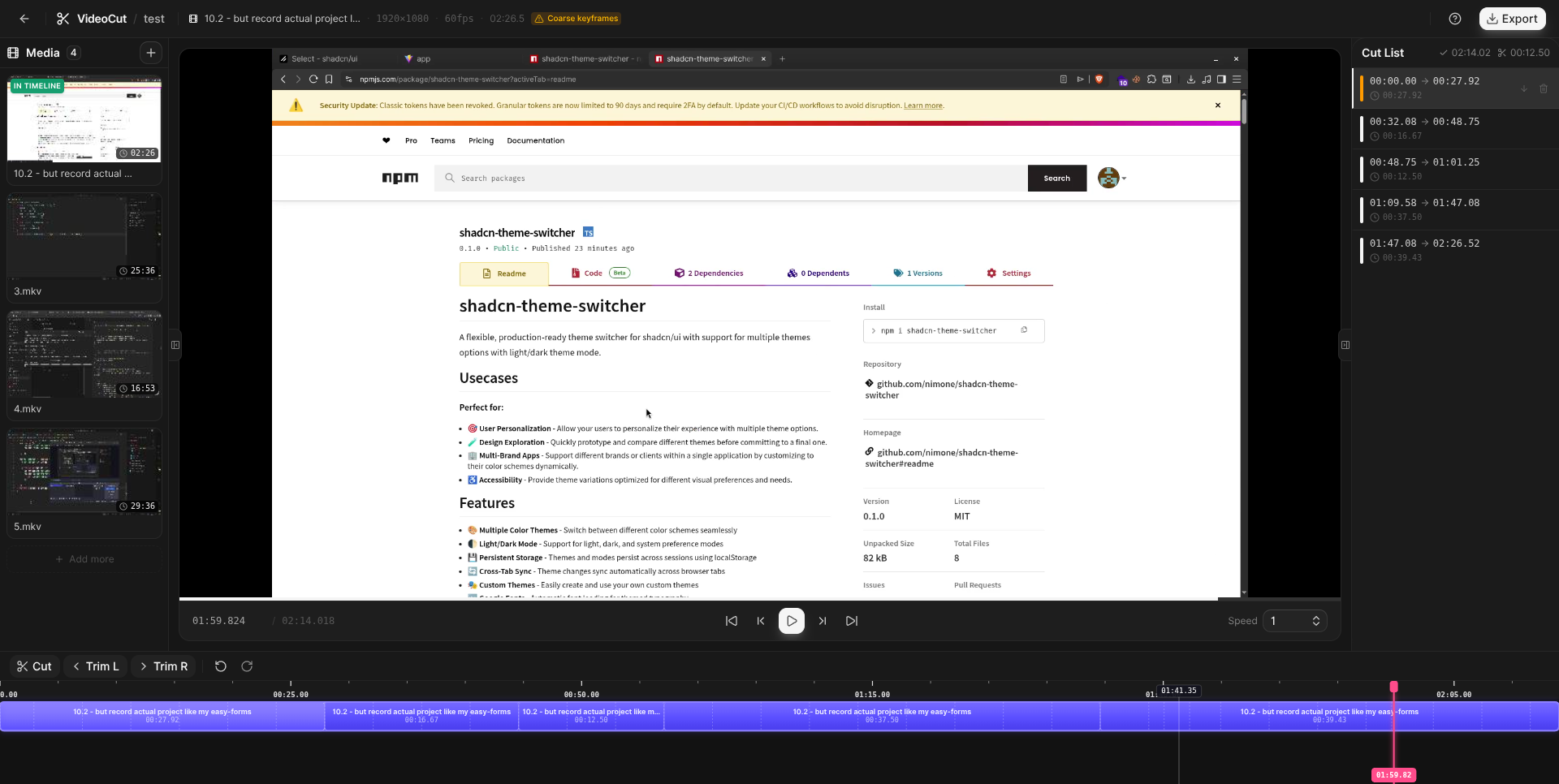Delete the first cut with trash icon
The height and width of the screenshot is (784, 1559).
tap(1544, 88)
